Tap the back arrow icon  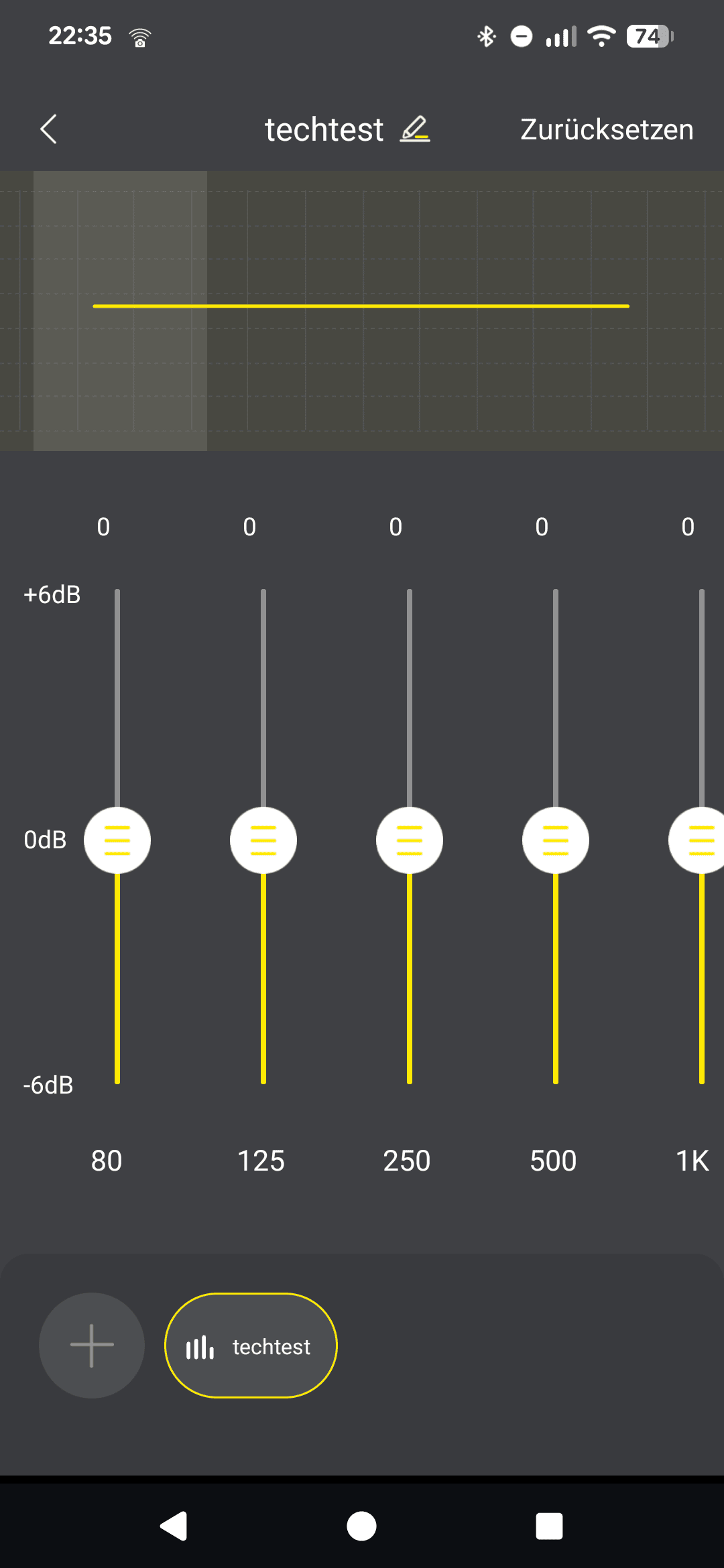pos(48,129)
